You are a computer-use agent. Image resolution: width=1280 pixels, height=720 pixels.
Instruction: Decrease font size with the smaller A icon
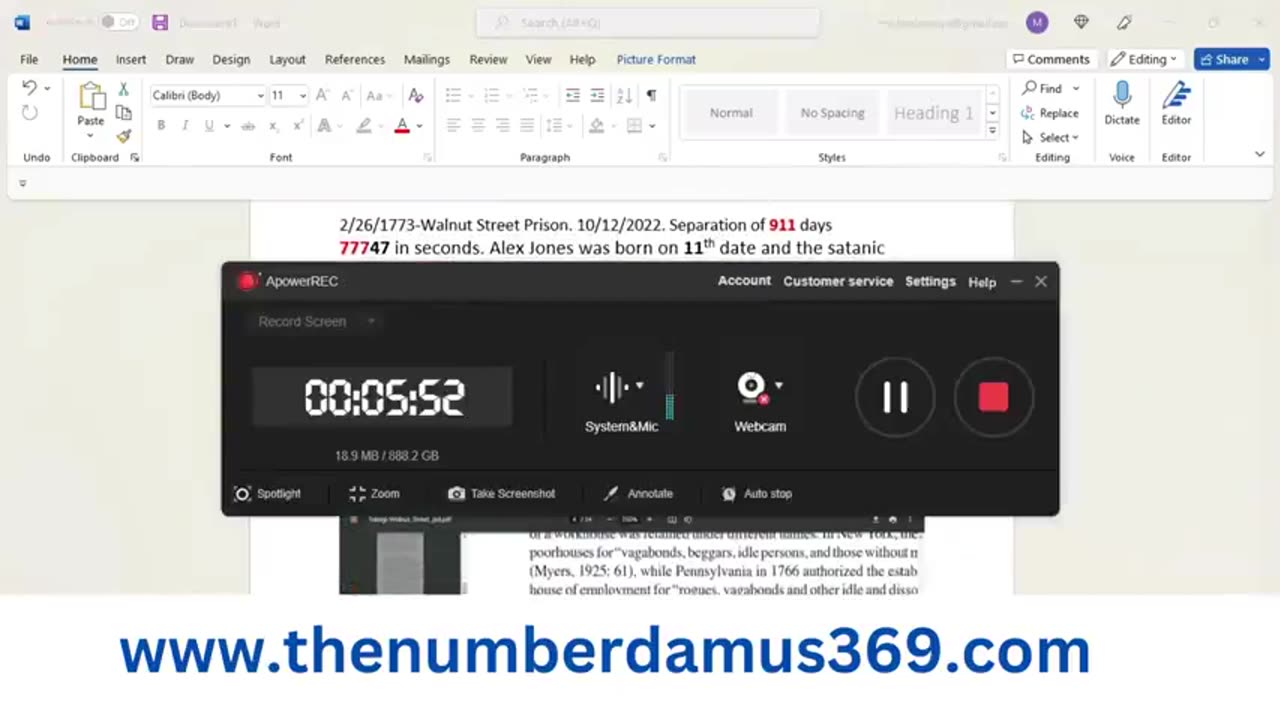[345, 95]
